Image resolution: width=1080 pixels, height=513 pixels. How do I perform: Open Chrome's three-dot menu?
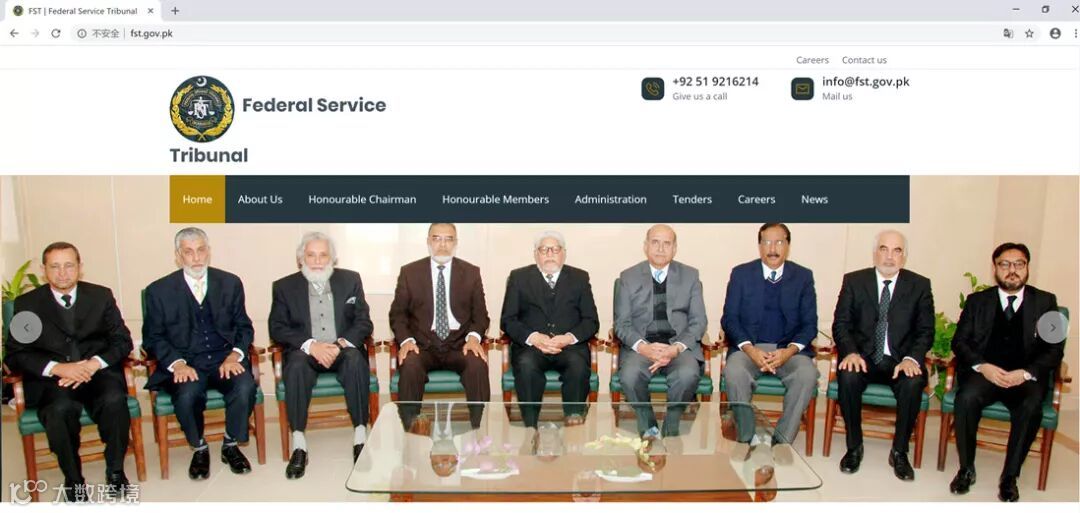1075,33
